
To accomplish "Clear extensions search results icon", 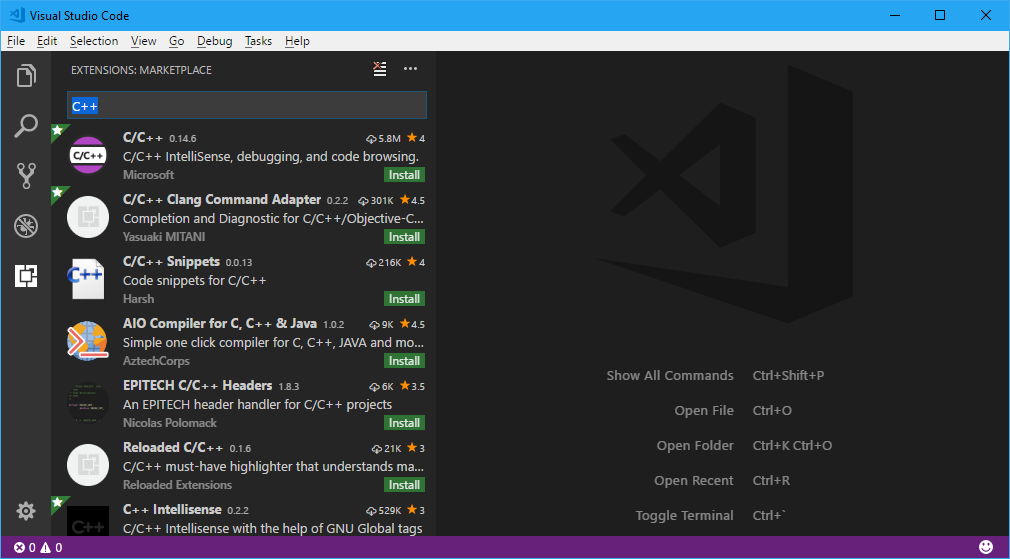I will [380, 69].
